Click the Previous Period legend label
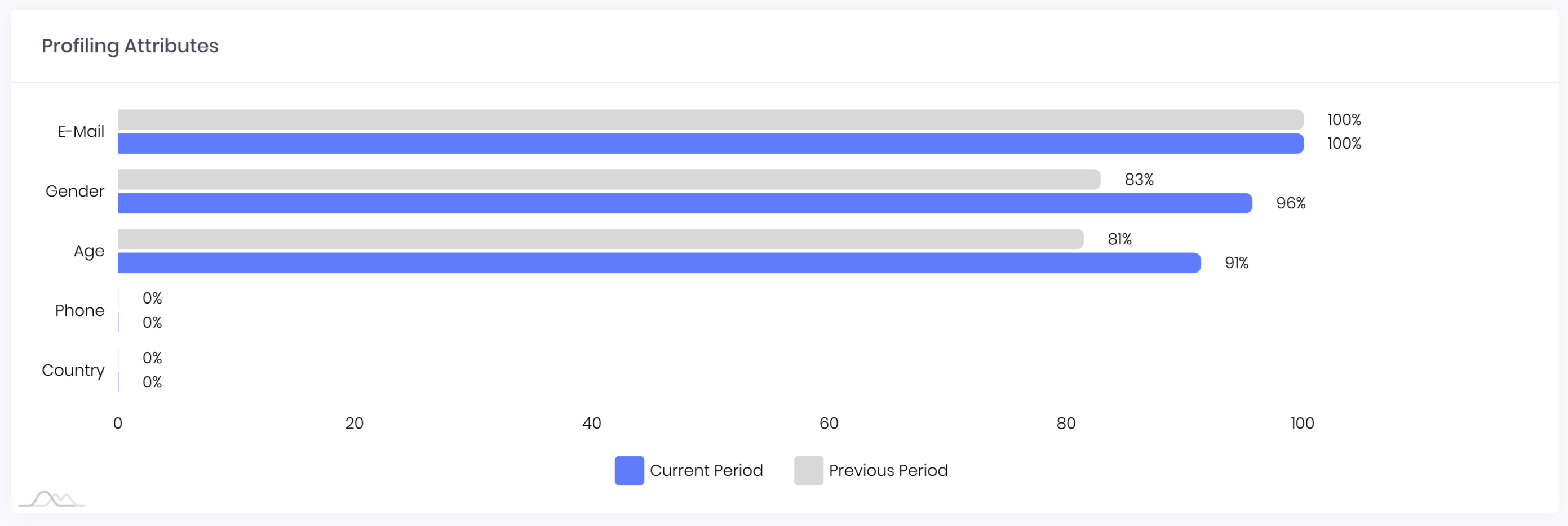 [x=888, y=470]
